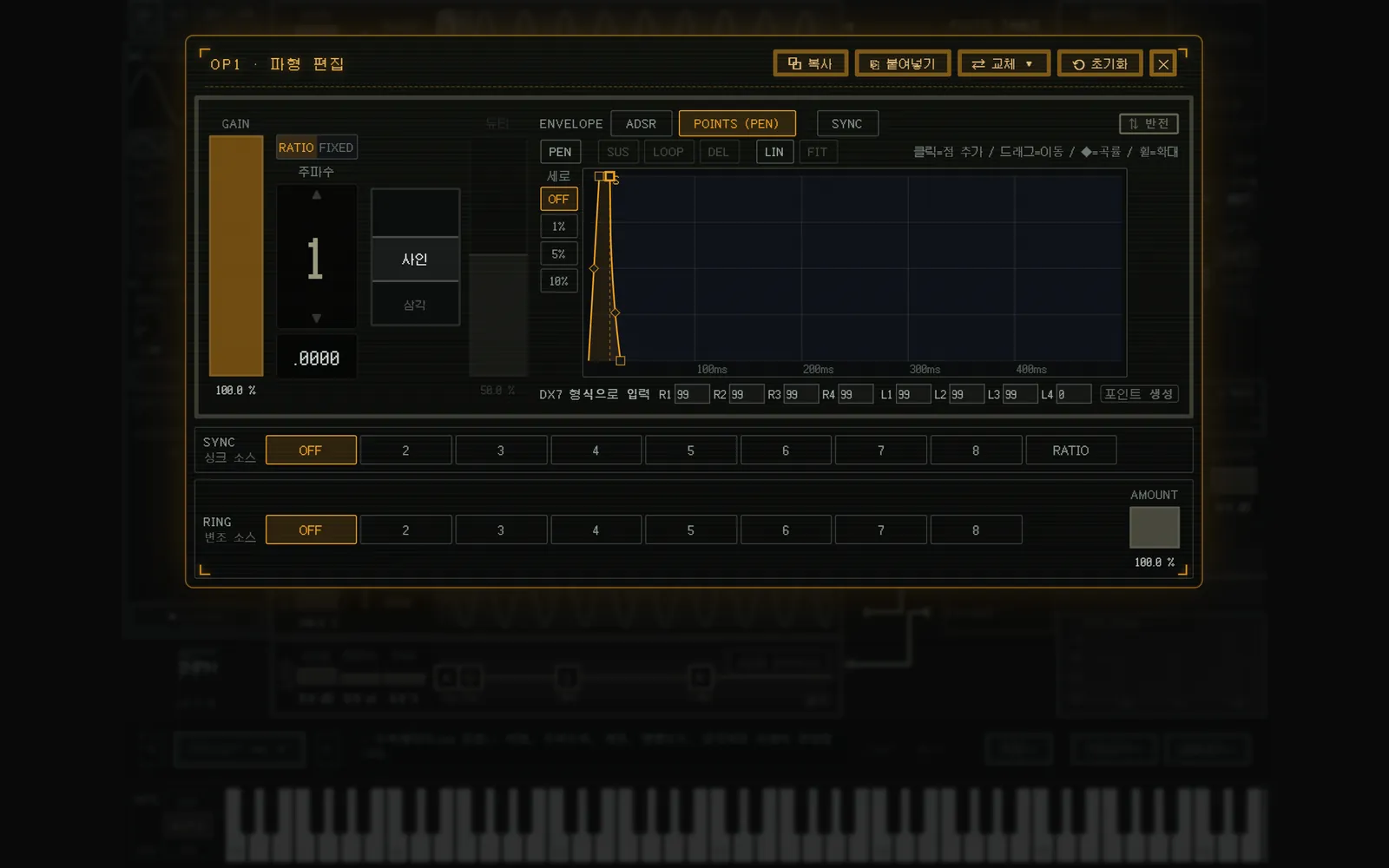Click the DEL point delete tool
Viewport: 1389px width, 868px height.
click(718, 152)
